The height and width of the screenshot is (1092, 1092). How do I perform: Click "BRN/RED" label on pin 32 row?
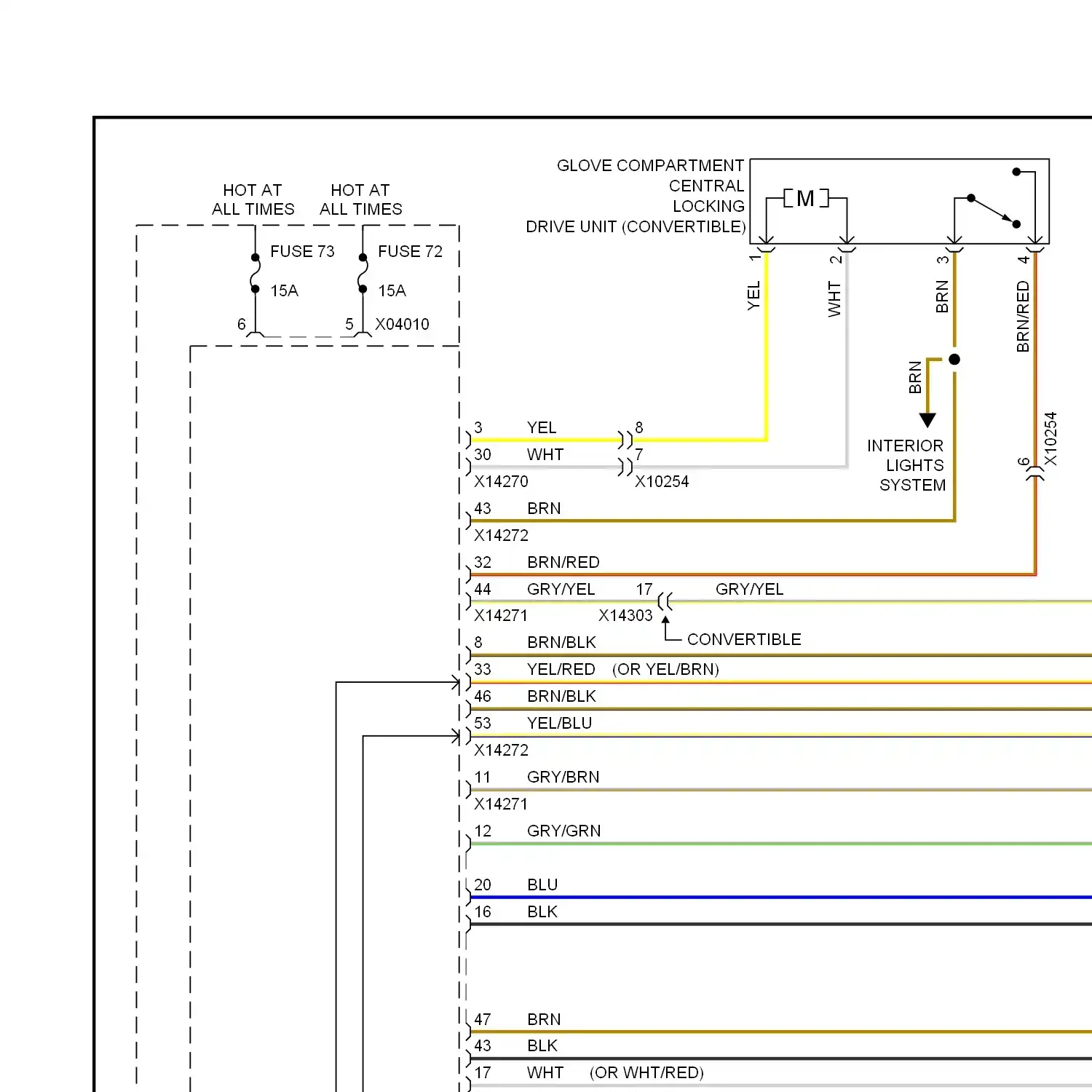pyautogui.click(x=563, y=562)
